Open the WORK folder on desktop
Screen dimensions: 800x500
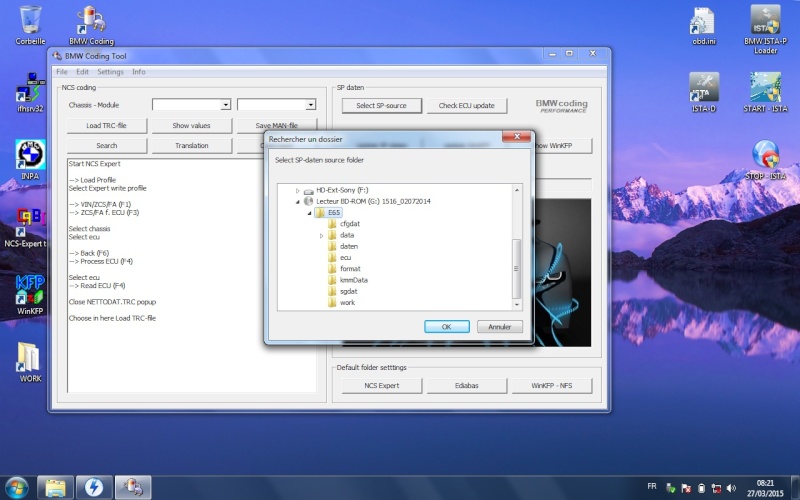point(30,362)
